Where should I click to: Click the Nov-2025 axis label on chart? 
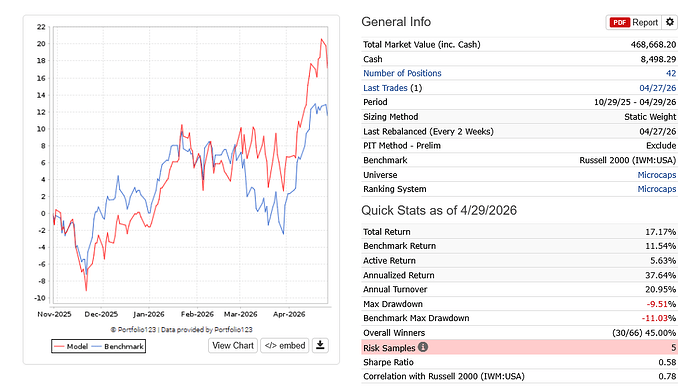pyautogui.click(x=54, y=314)
